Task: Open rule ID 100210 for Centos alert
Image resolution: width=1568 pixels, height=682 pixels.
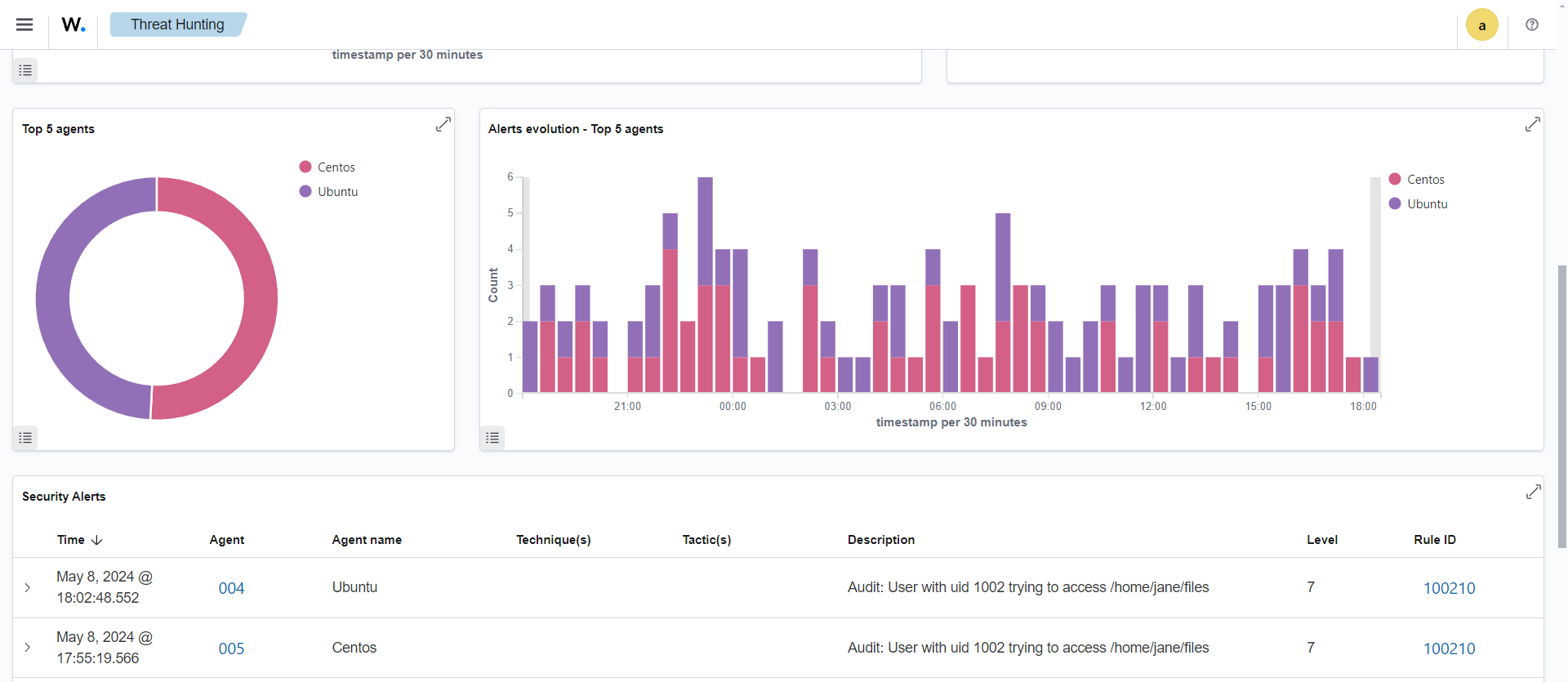Action: [1449, 649]
